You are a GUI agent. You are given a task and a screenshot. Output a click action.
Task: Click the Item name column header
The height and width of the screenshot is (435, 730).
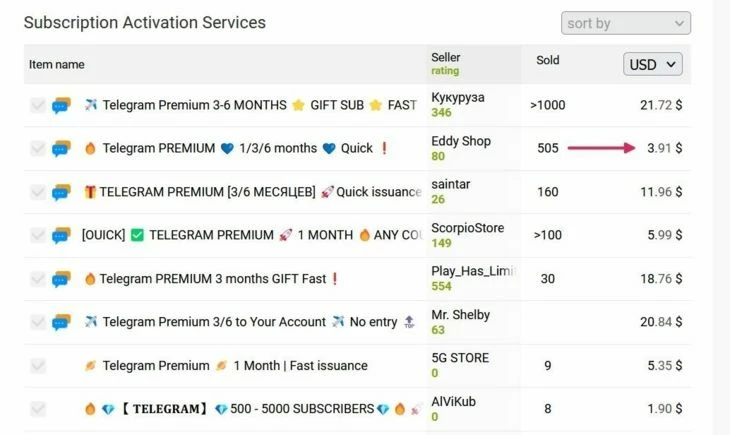click(x=56, y=64)
